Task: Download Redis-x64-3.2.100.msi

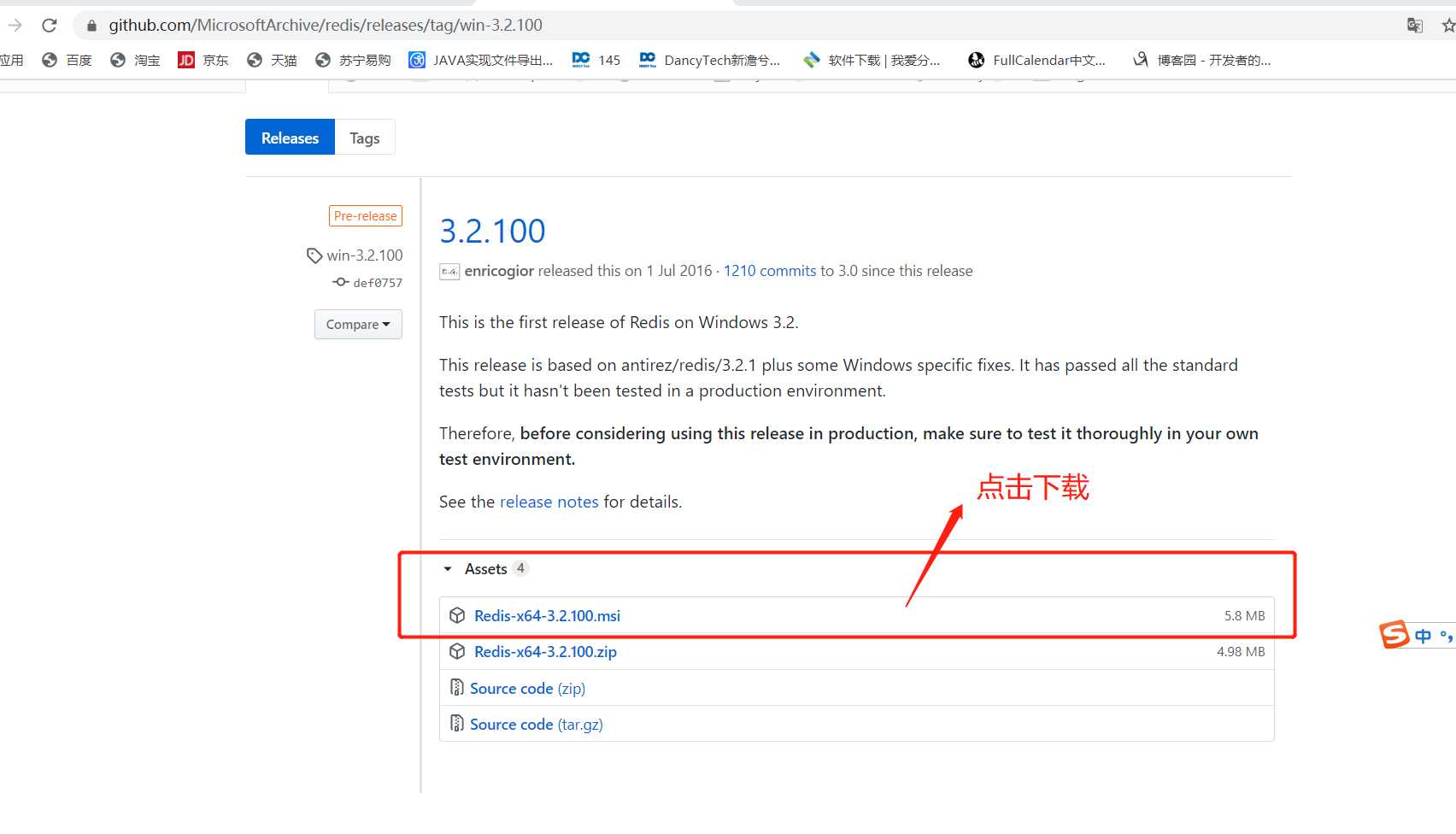Action: 547,615
